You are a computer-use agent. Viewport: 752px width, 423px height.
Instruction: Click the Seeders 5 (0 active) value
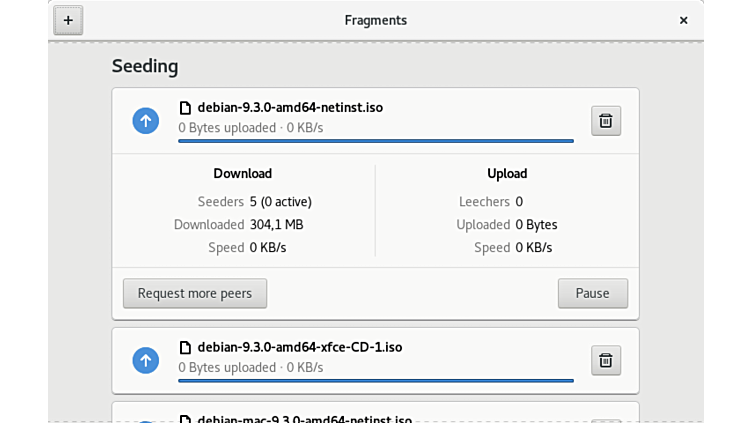[x=280, y=201]
